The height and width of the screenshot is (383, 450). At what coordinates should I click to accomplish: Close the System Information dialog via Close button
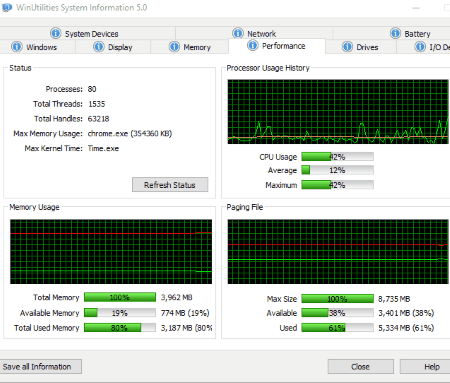pyautogui.click(x=361, y=367)
